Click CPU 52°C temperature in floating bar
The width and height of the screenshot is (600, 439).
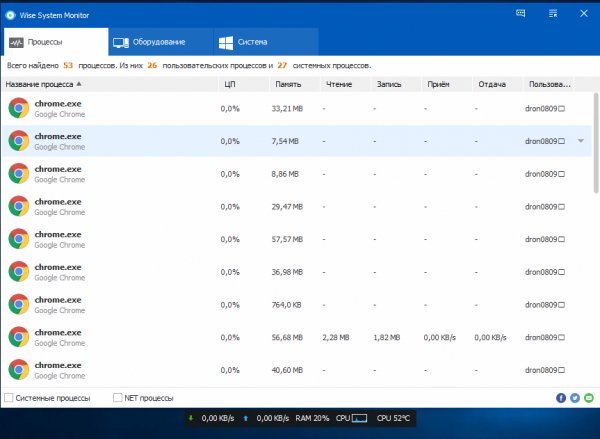(393, 418)
